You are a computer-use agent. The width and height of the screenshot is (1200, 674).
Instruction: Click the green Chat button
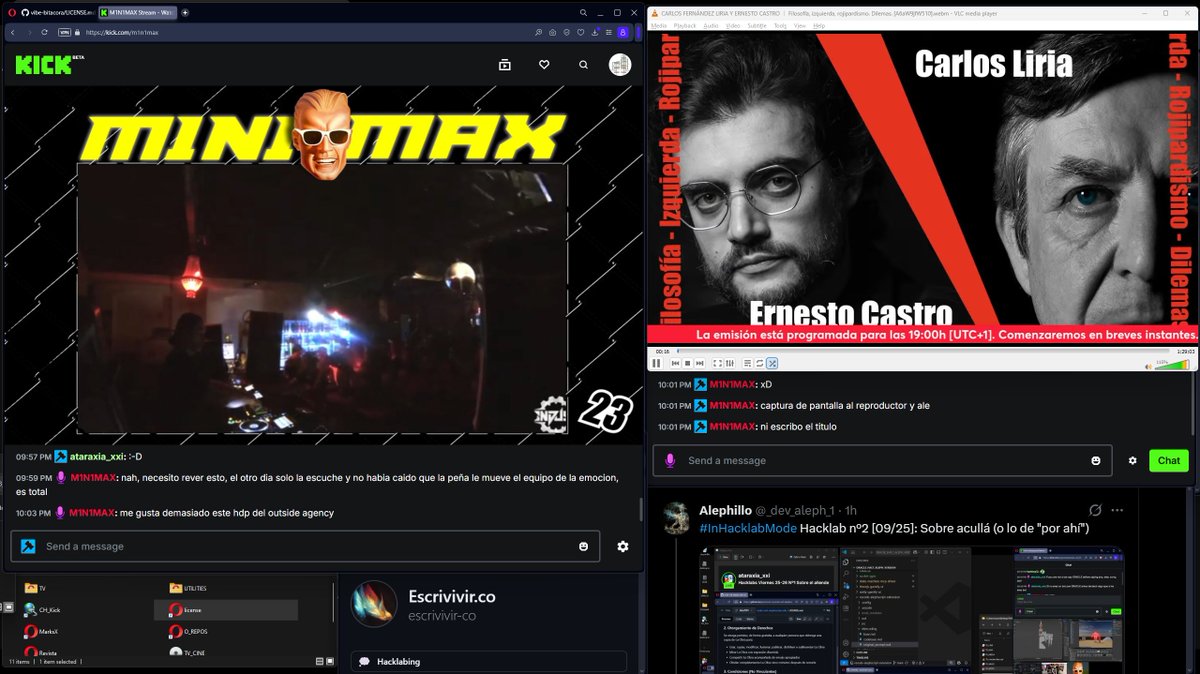click(x=1169, y=460)
